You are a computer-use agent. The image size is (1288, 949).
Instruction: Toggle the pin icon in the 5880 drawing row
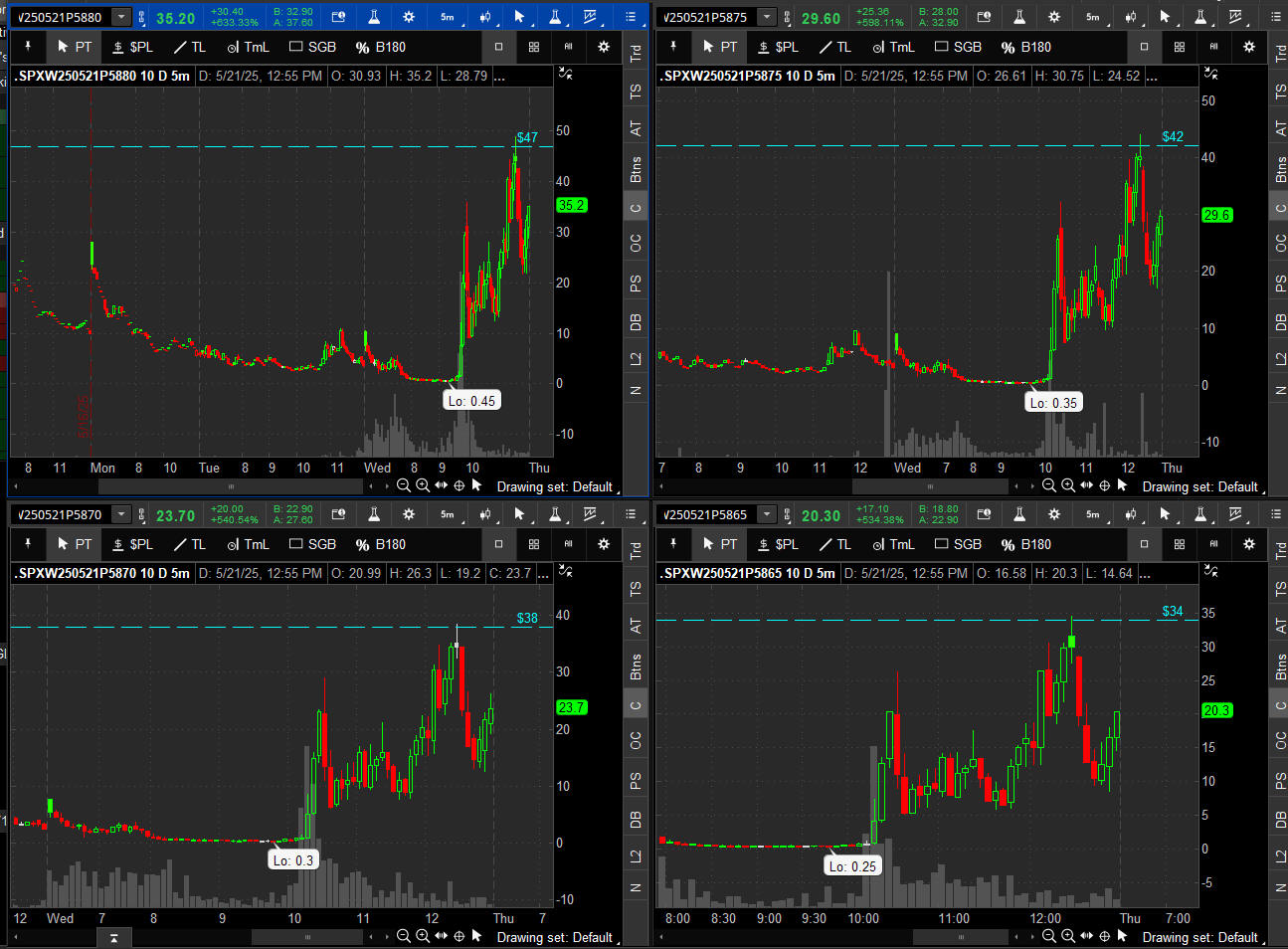(x=28, y=47)
